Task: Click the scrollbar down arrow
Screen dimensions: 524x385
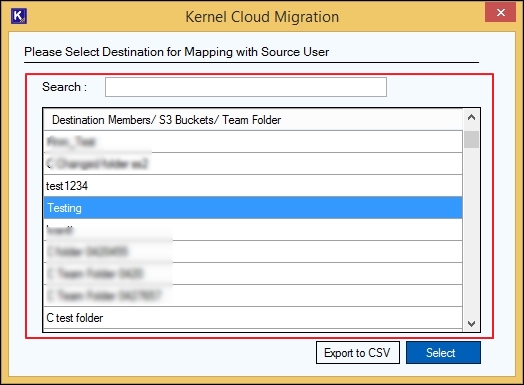Action: [472, 324]
